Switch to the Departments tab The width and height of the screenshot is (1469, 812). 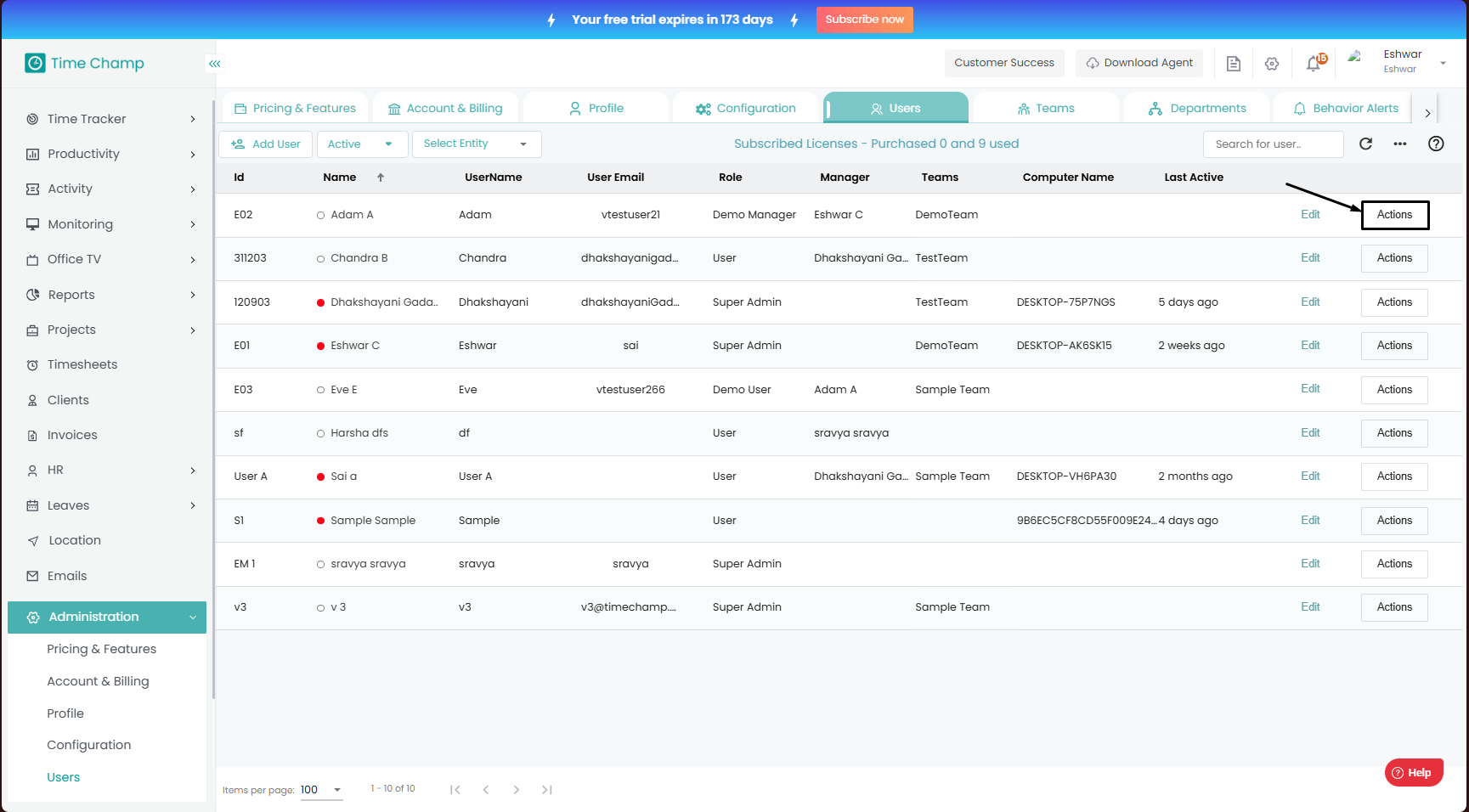click(1197, 109)
